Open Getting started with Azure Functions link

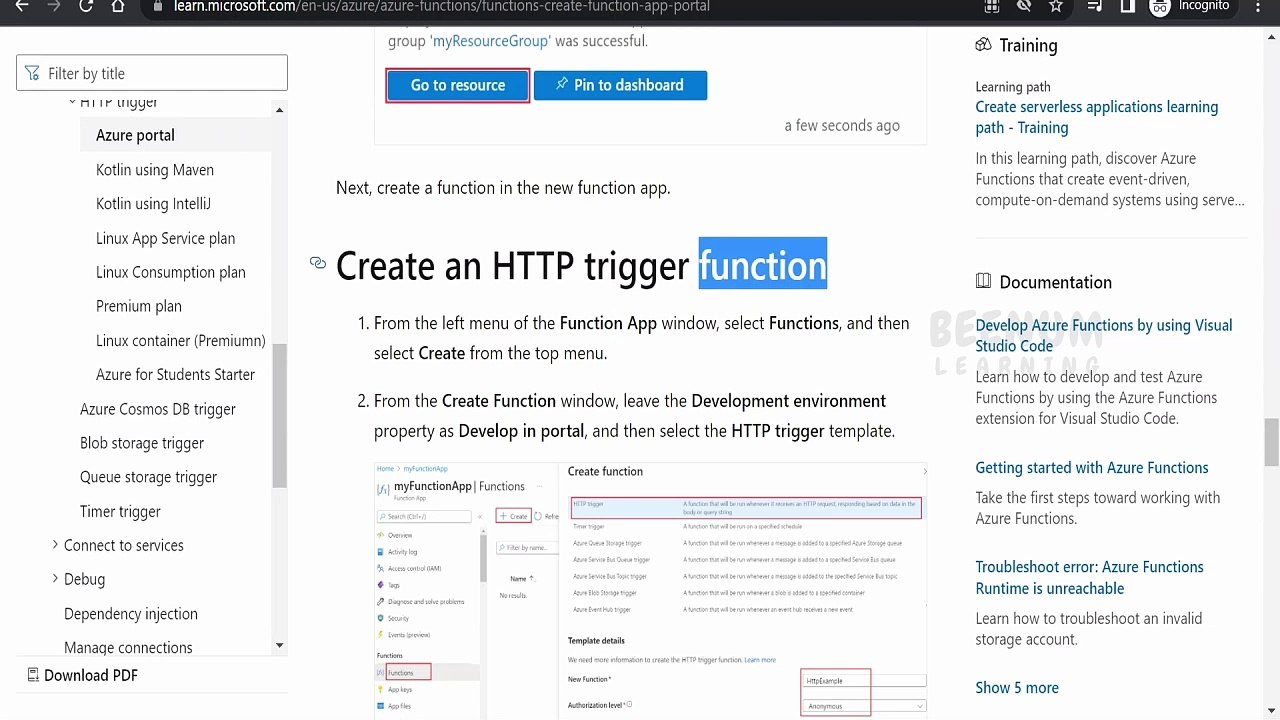click(1092, 468)
